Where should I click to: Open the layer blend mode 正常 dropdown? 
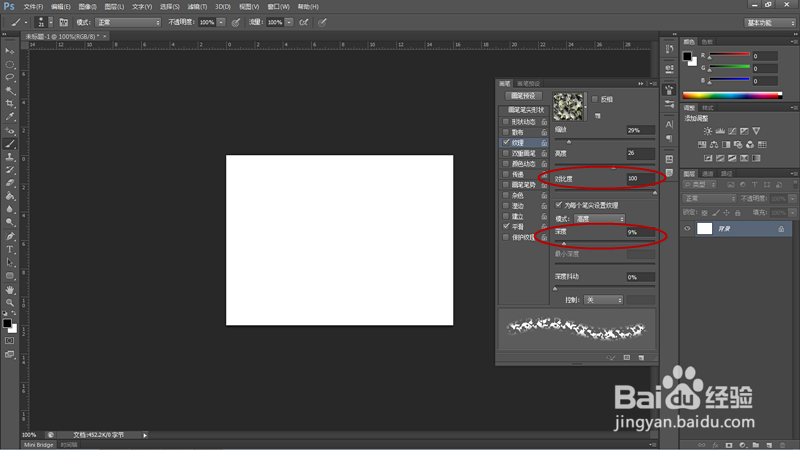pyautogui.click(x=710, y=198)
